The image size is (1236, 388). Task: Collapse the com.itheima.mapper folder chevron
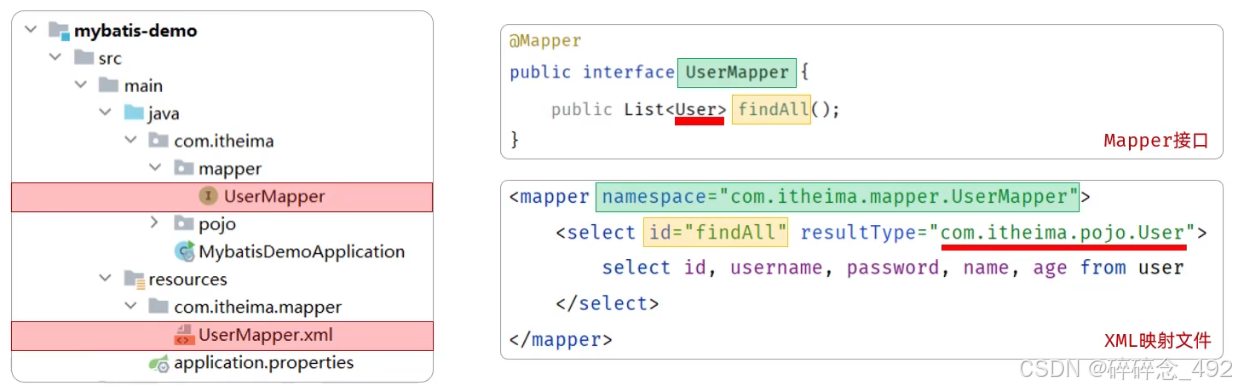(130, 307)
